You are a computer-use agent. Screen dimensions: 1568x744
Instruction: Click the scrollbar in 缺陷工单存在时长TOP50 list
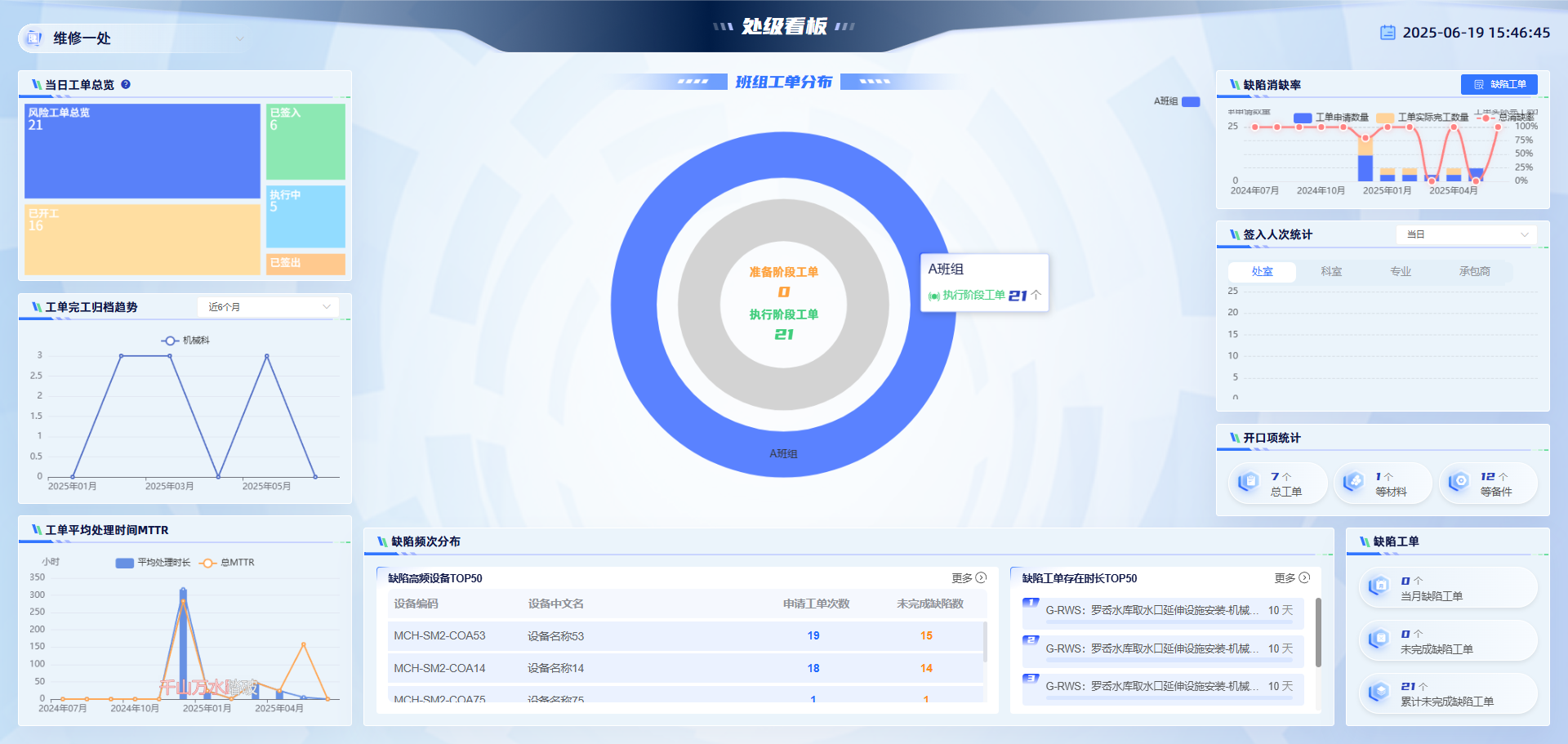coord(1318,633)
